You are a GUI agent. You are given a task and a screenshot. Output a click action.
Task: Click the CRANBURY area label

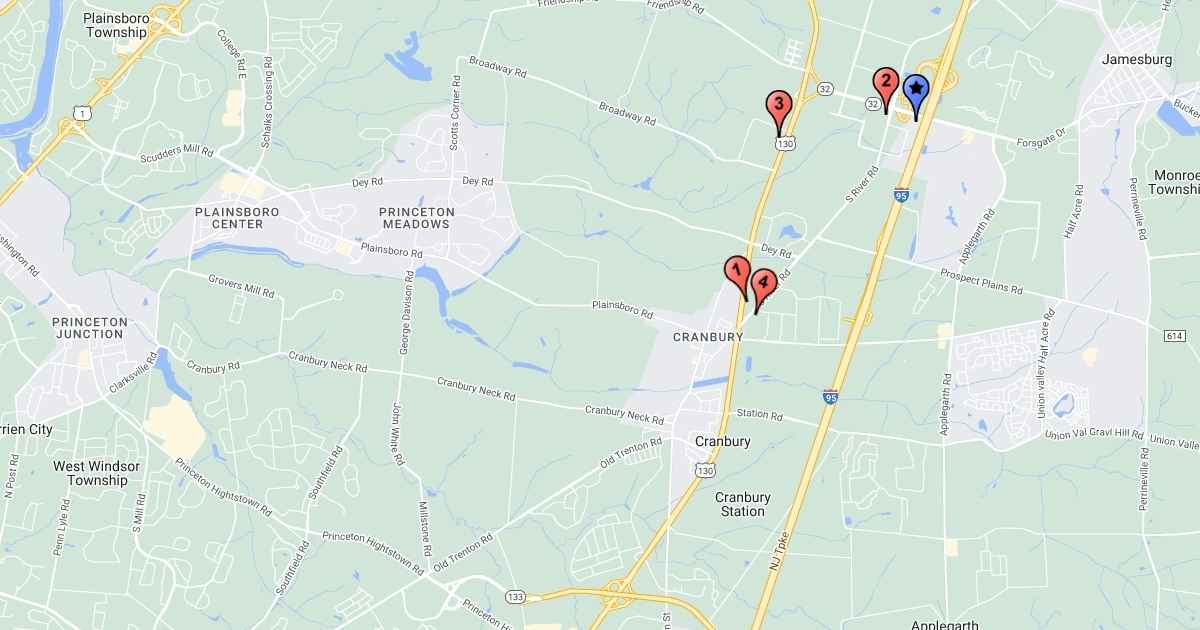tap(708, 337)
